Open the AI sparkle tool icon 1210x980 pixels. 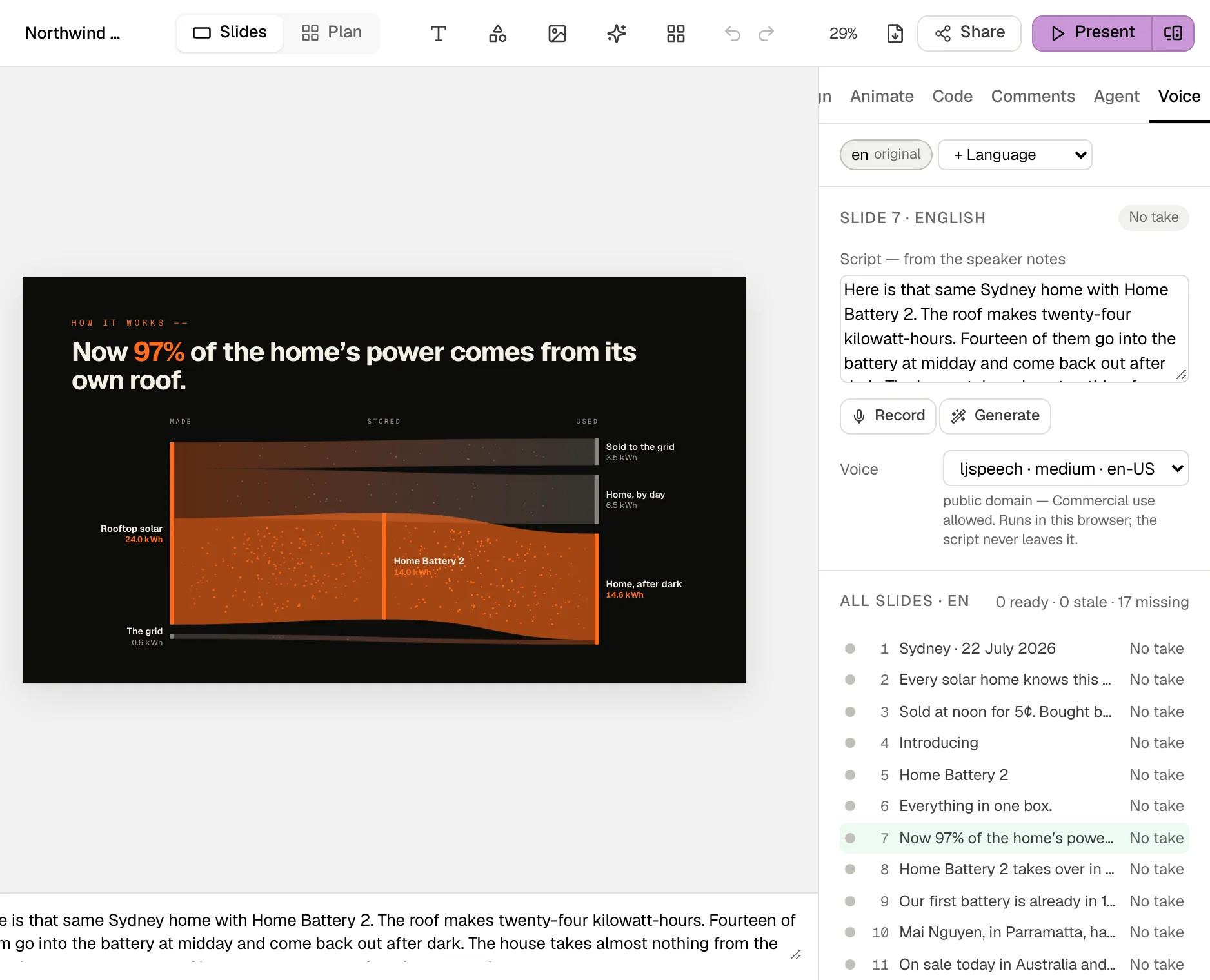coord(617,33)
